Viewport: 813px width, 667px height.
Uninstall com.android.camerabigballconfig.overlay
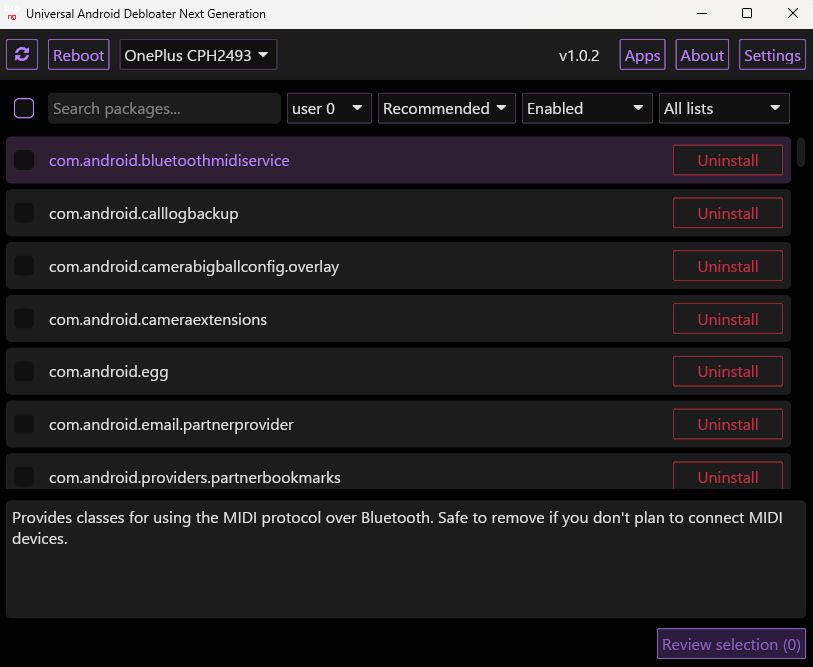click(x=728, y=266)
